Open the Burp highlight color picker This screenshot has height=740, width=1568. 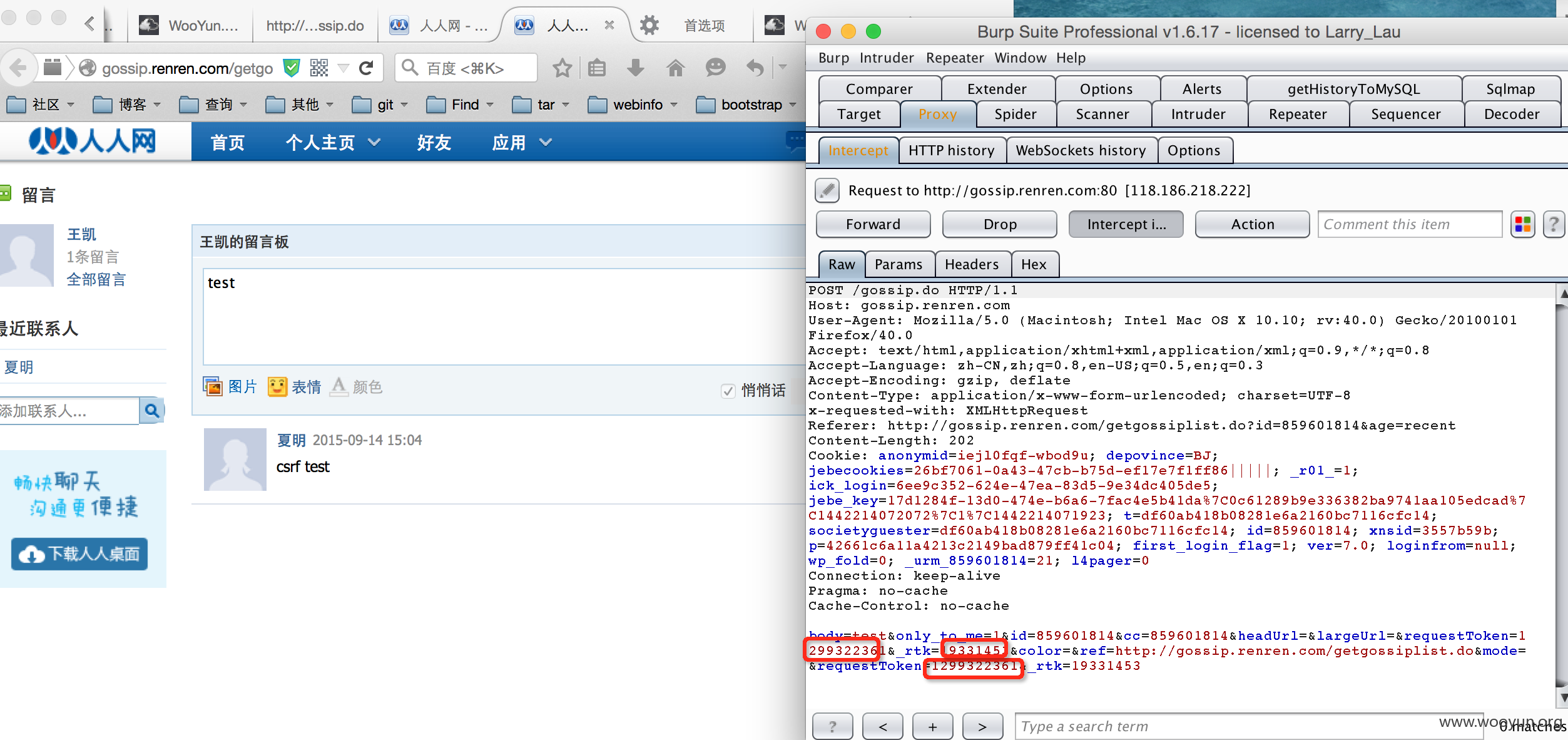tap(1522, 224)
